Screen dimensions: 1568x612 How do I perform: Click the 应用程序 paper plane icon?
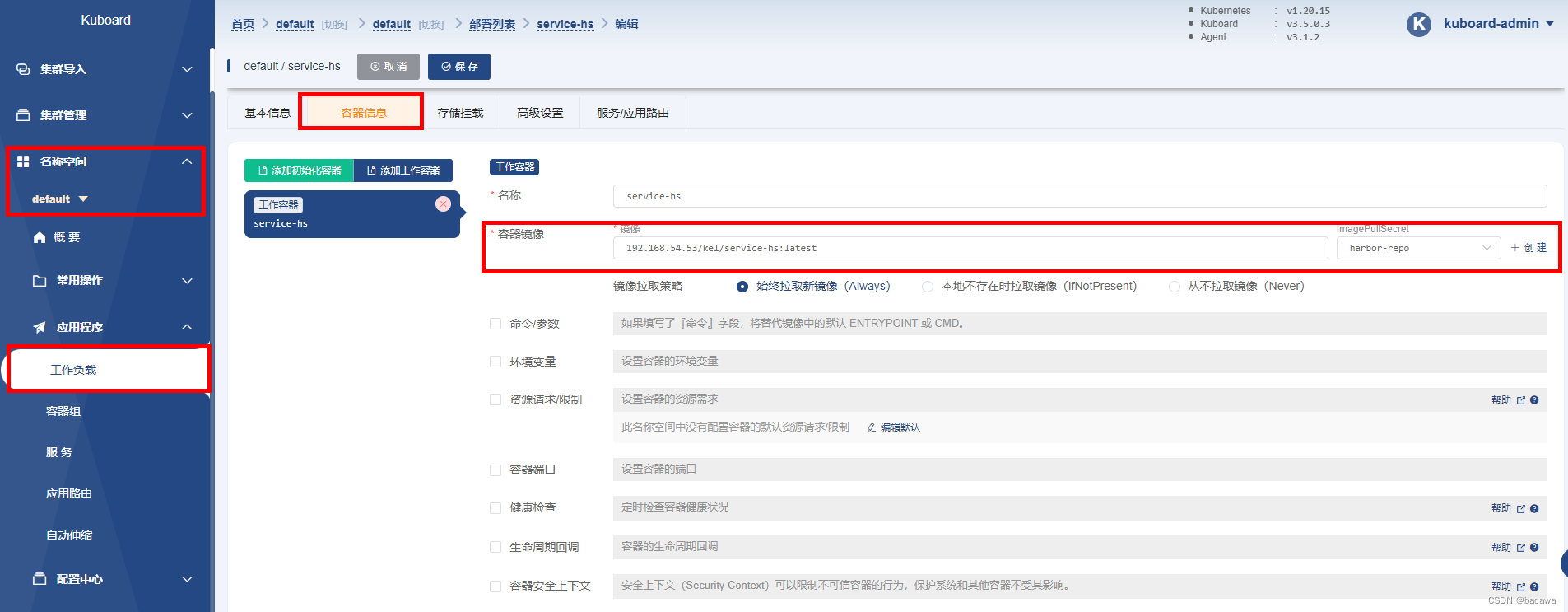coord(40,327)
